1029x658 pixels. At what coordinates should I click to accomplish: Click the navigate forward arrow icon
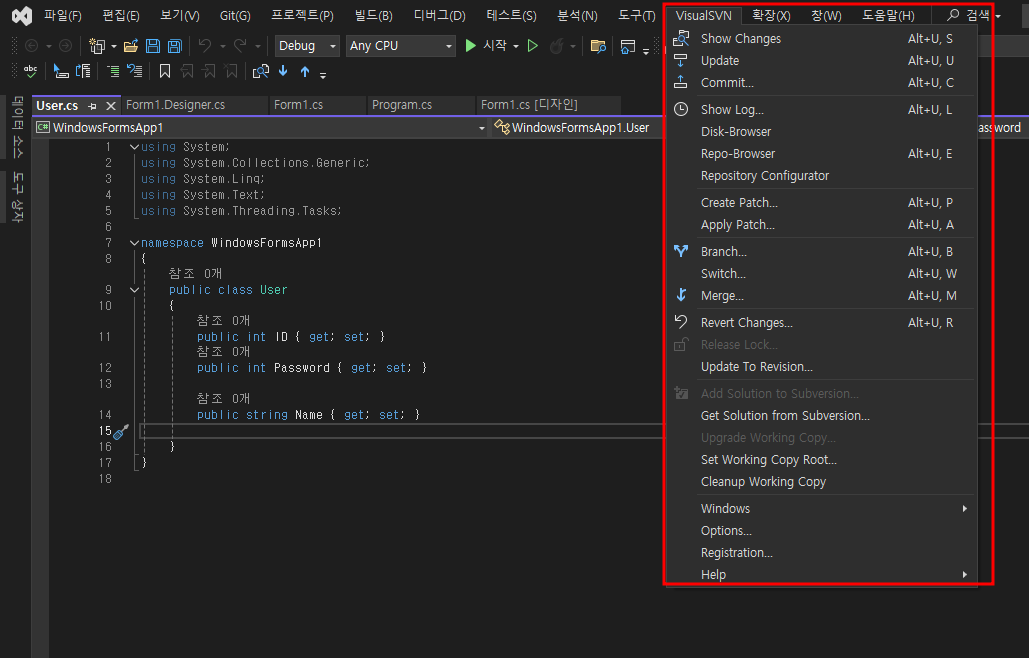click(x=65, y=46)
